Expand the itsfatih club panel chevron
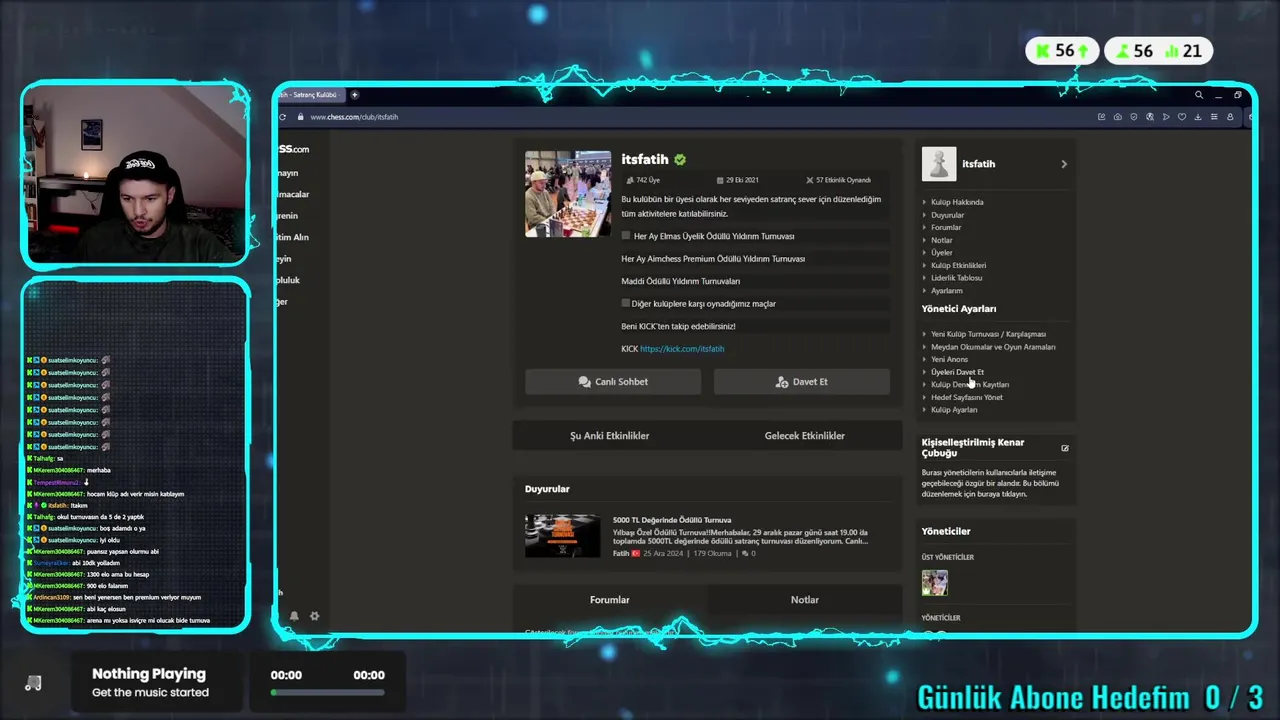Viewport: 1280px width, 720px height. 1064,164
